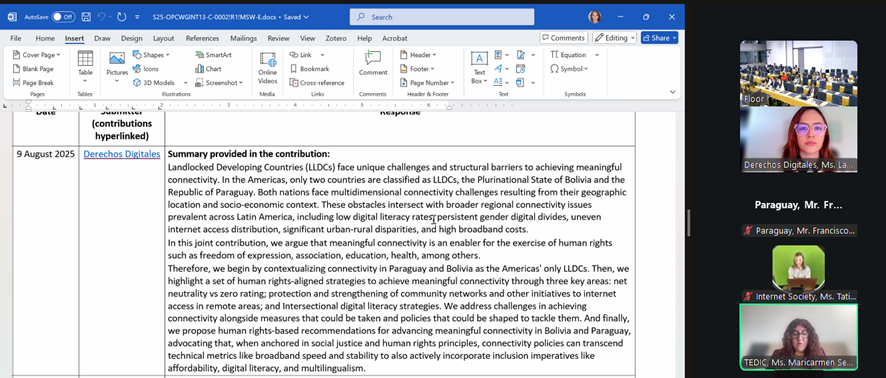Click the Paraguay, Mr. Francisco participant label
Image resolution: width=886 pixels, height=378 pixels.
pyautogui.click(x=798, y=230)
